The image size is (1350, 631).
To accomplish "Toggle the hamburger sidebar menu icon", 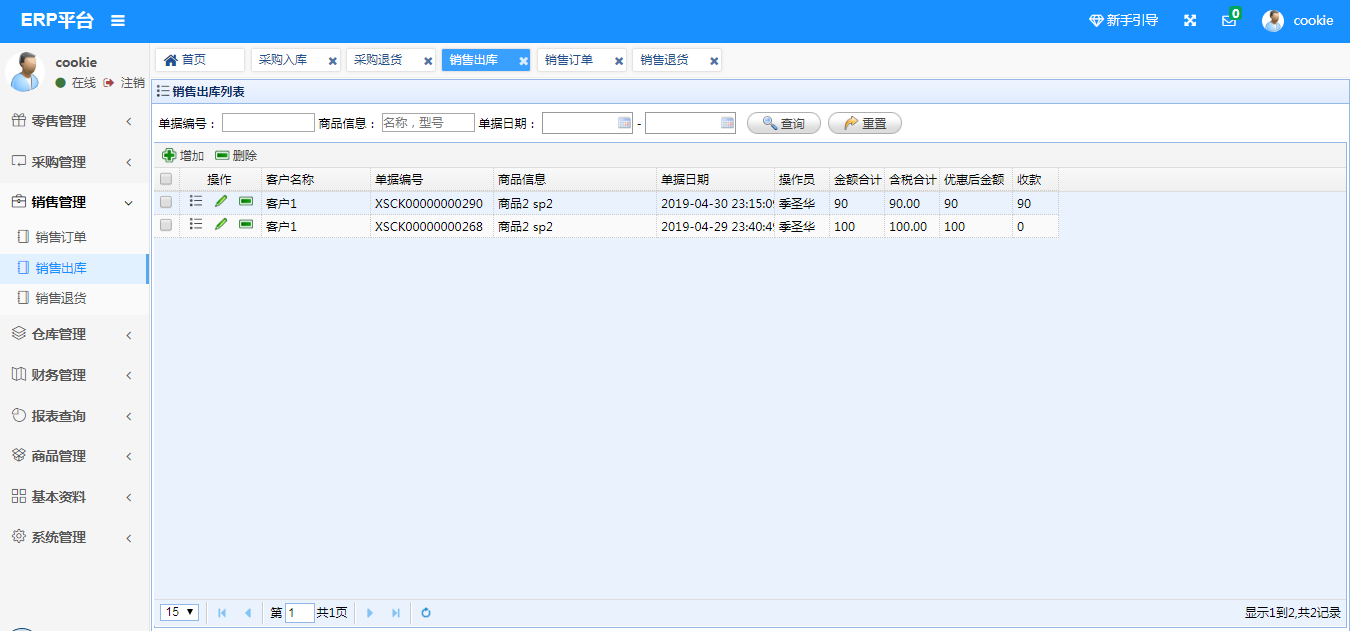I will pos(118,20).
